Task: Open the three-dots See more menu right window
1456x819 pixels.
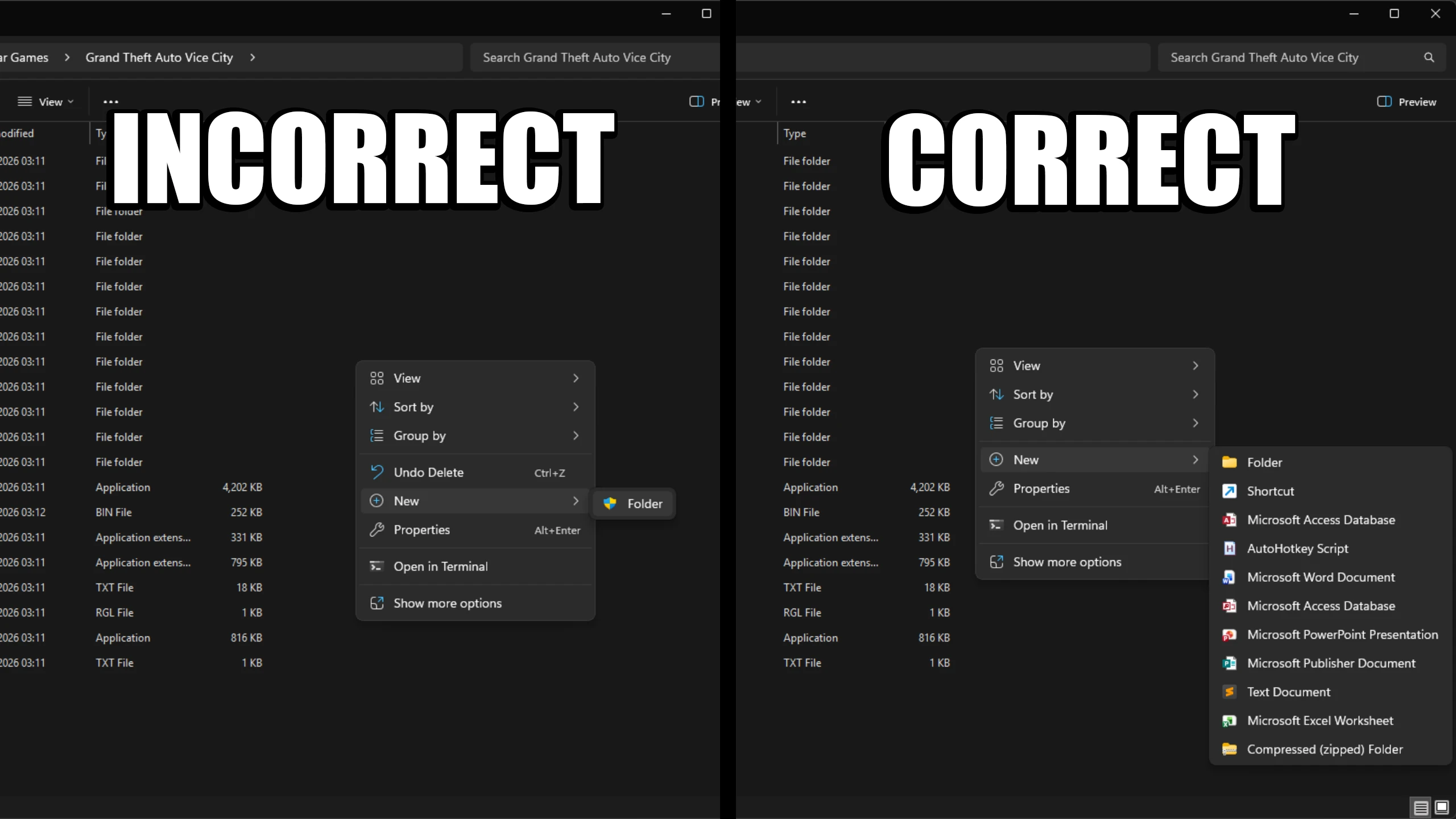Action: click(x=798, y=102)
